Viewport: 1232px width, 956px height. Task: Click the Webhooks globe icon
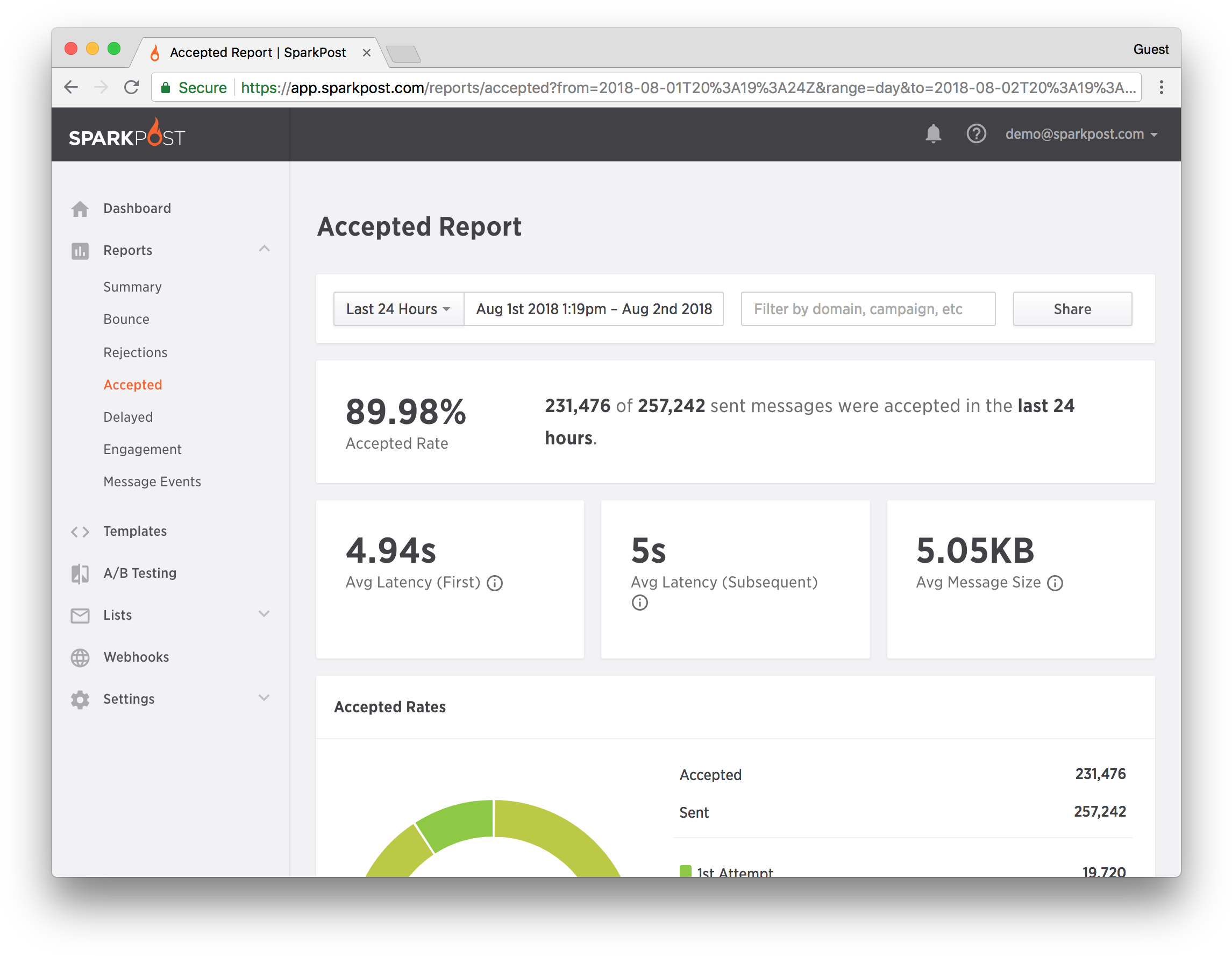80,657
